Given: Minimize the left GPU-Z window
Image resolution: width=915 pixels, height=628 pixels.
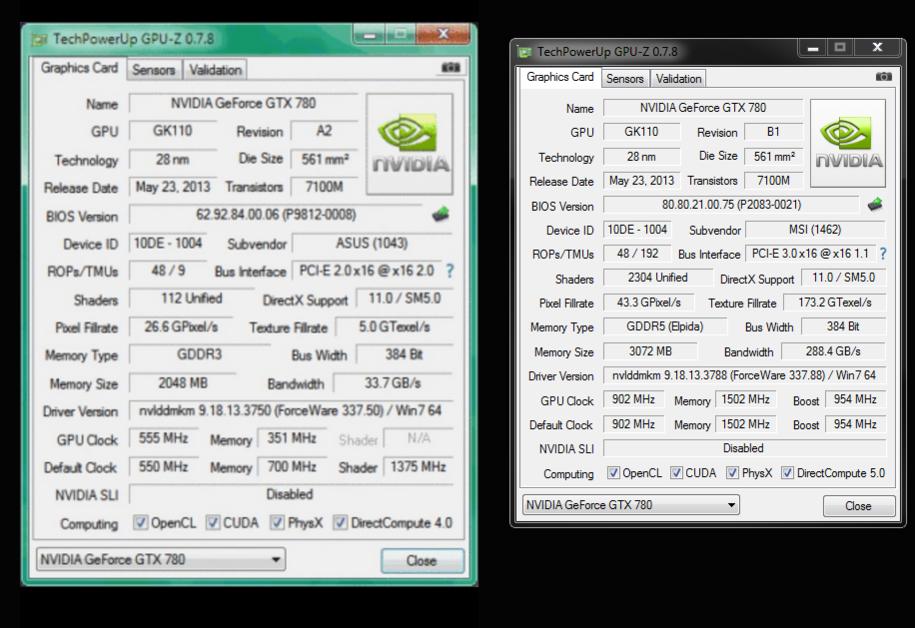Looking at the screenshot, I should [369, 35].
